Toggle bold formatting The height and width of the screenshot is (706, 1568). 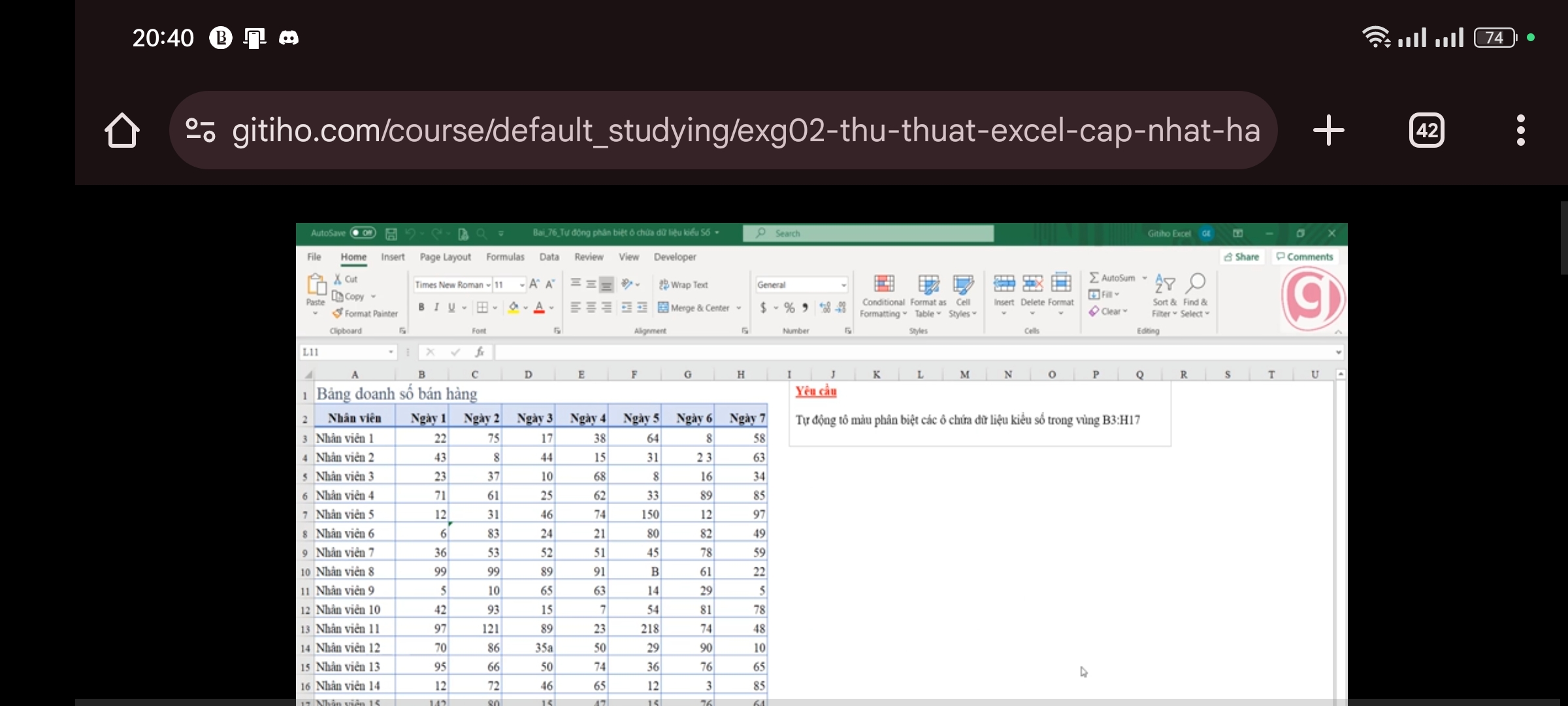421,308
